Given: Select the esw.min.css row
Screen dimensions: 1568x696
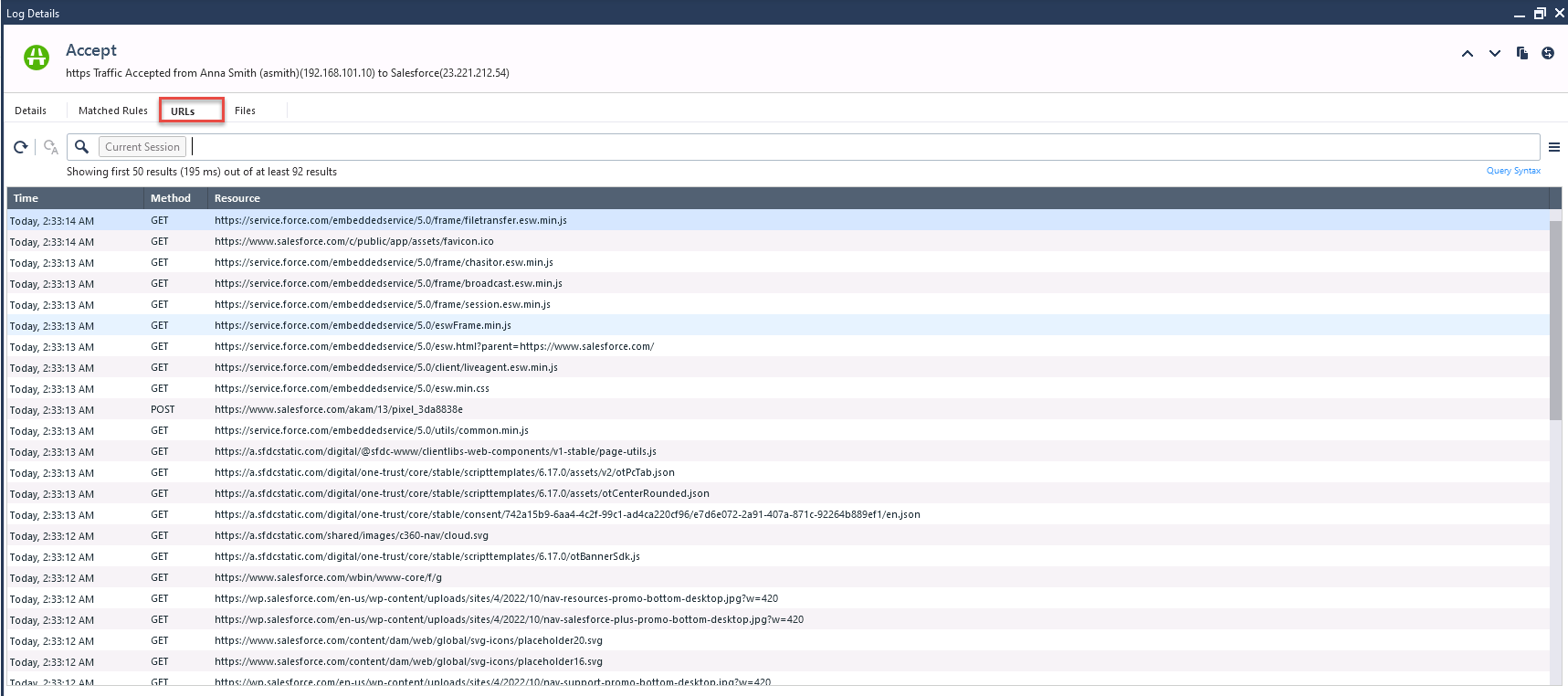Looking at the screenshot, I should pyautogui.click(x=778, y=388).
